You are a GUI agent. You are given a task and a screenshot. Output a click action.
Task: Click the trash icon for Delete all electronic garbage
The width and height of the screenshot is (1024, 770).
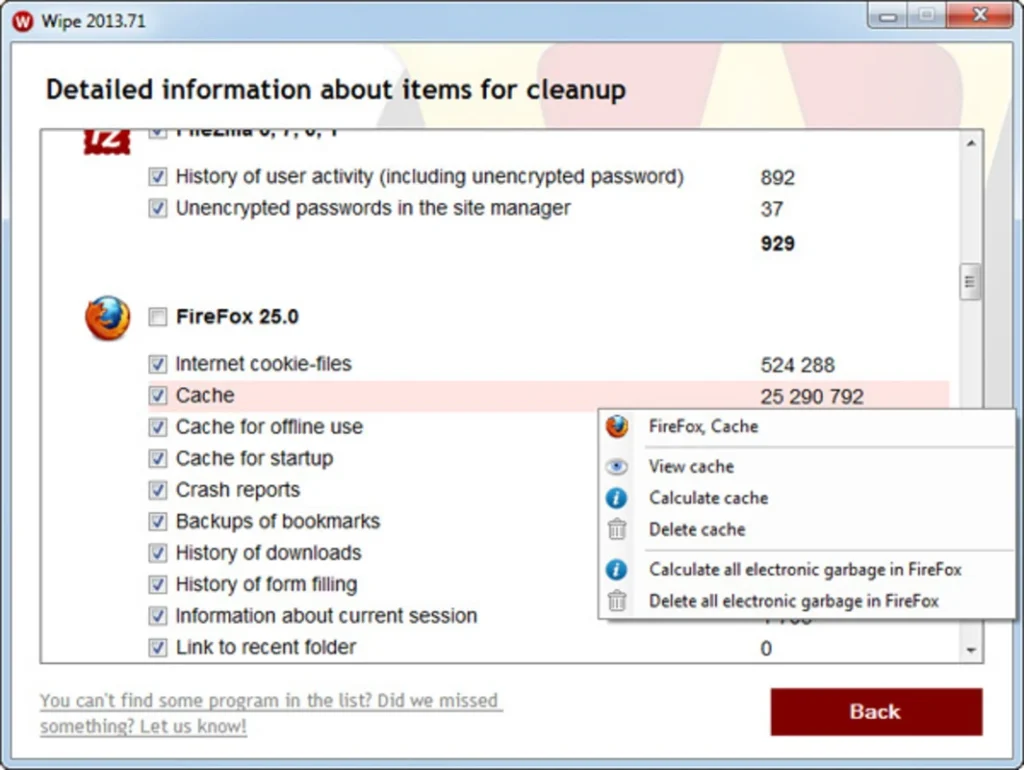pyautogui.click(x=617, y=601)
